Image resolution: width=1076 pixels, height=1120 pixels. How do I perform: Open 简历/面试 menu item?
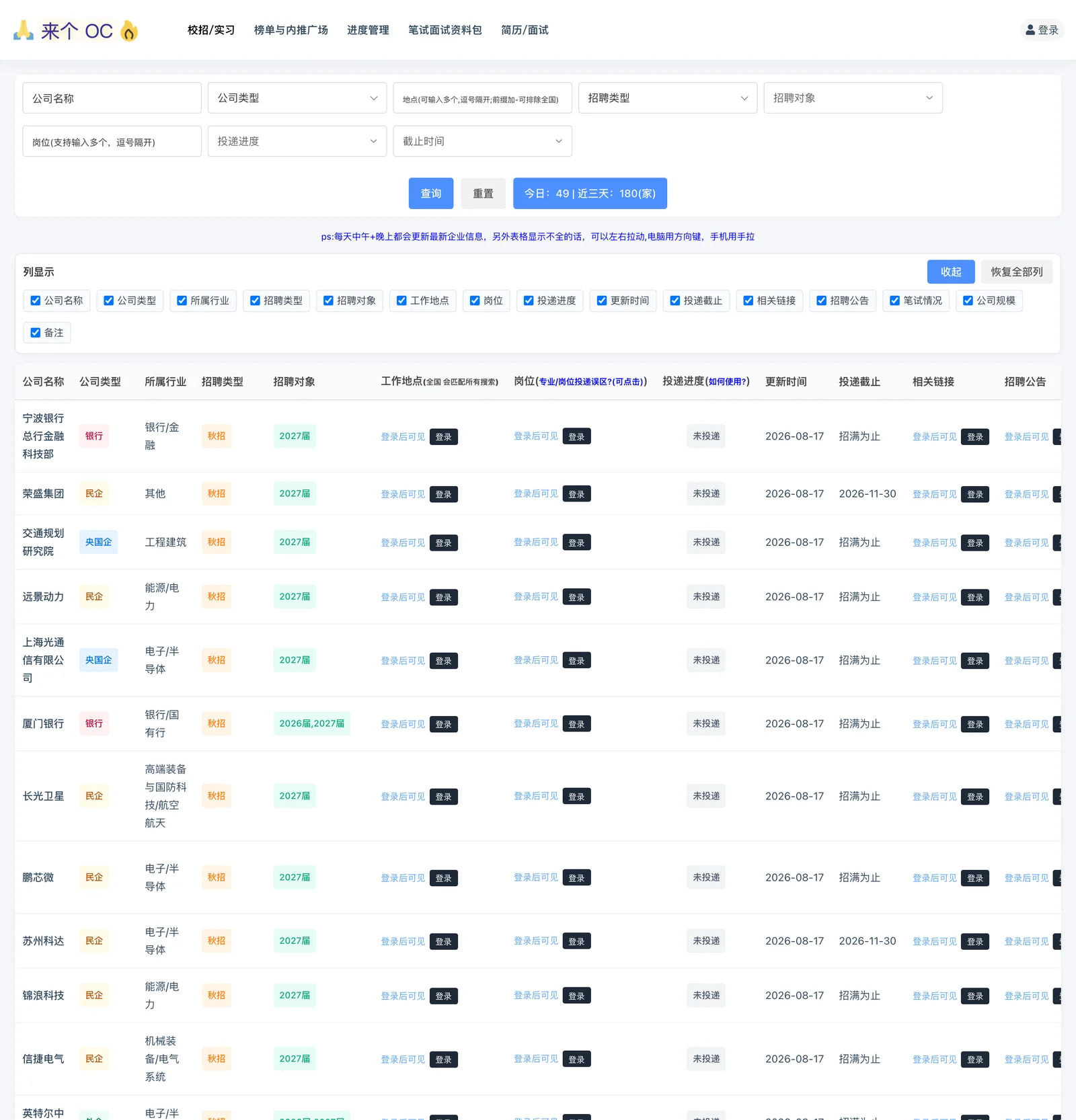pyautogui.click(x=525, y=30)
